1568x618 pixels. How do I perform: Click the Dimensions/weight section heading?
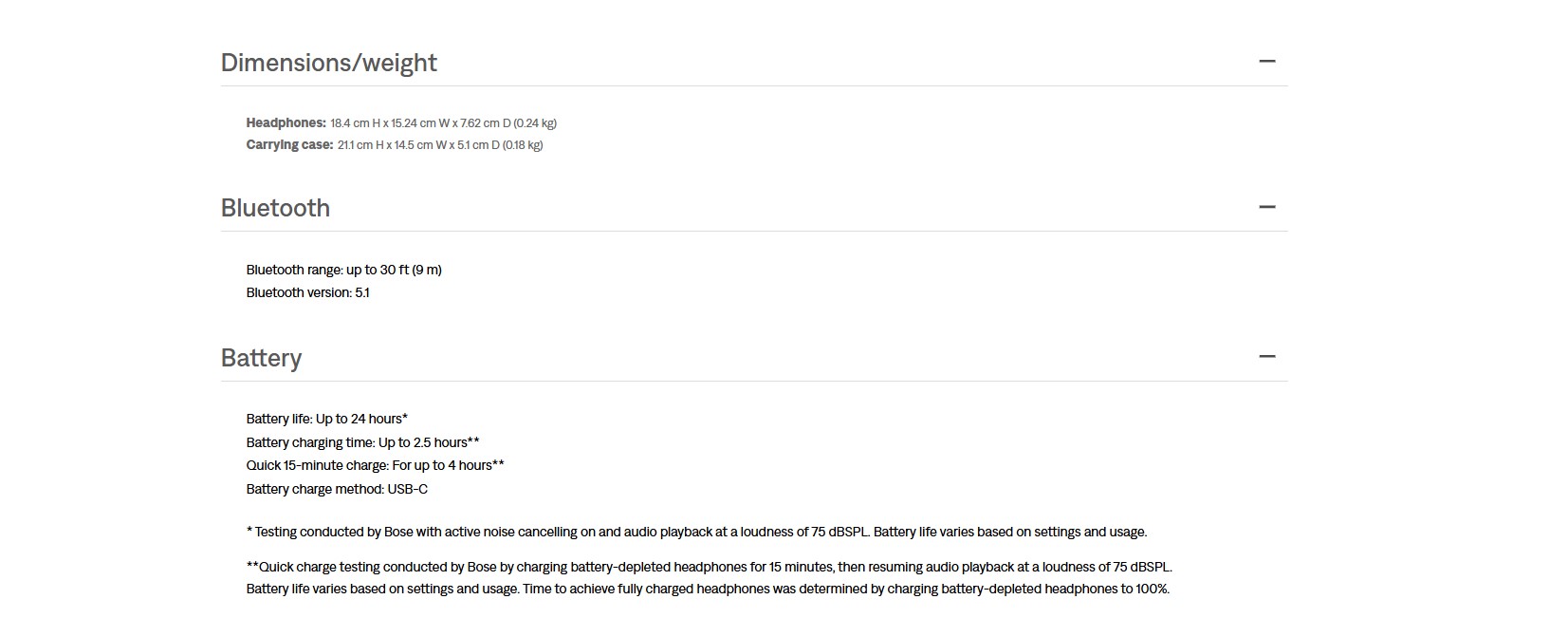pyautogui.click(x=328, y=63)
